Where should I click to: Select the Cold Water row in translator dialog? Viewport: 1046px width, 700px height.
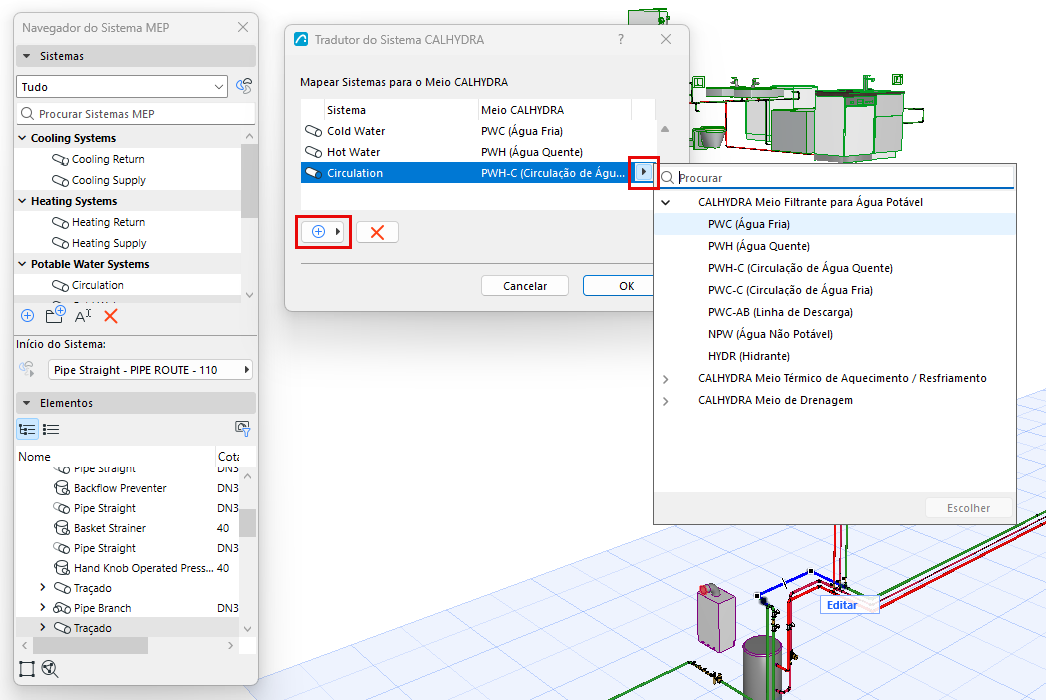478,131
